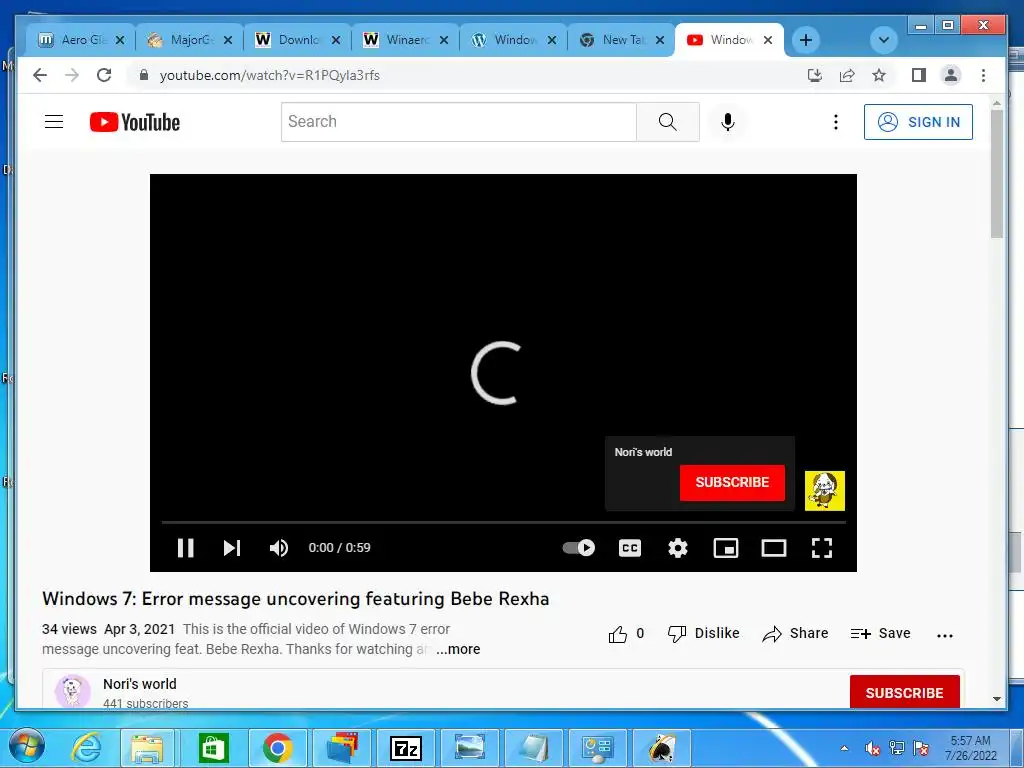Switch to New Tab tab
Image resolution: width=1024 pixels, height=768 pixels.
coord(622,40)
